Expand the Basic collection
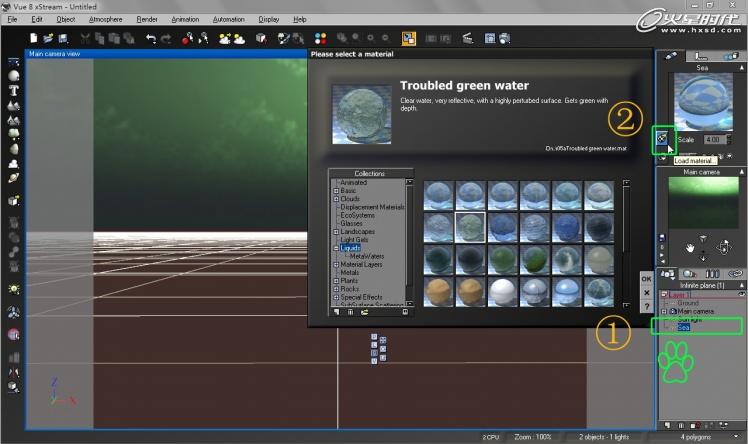 [336, 191]
